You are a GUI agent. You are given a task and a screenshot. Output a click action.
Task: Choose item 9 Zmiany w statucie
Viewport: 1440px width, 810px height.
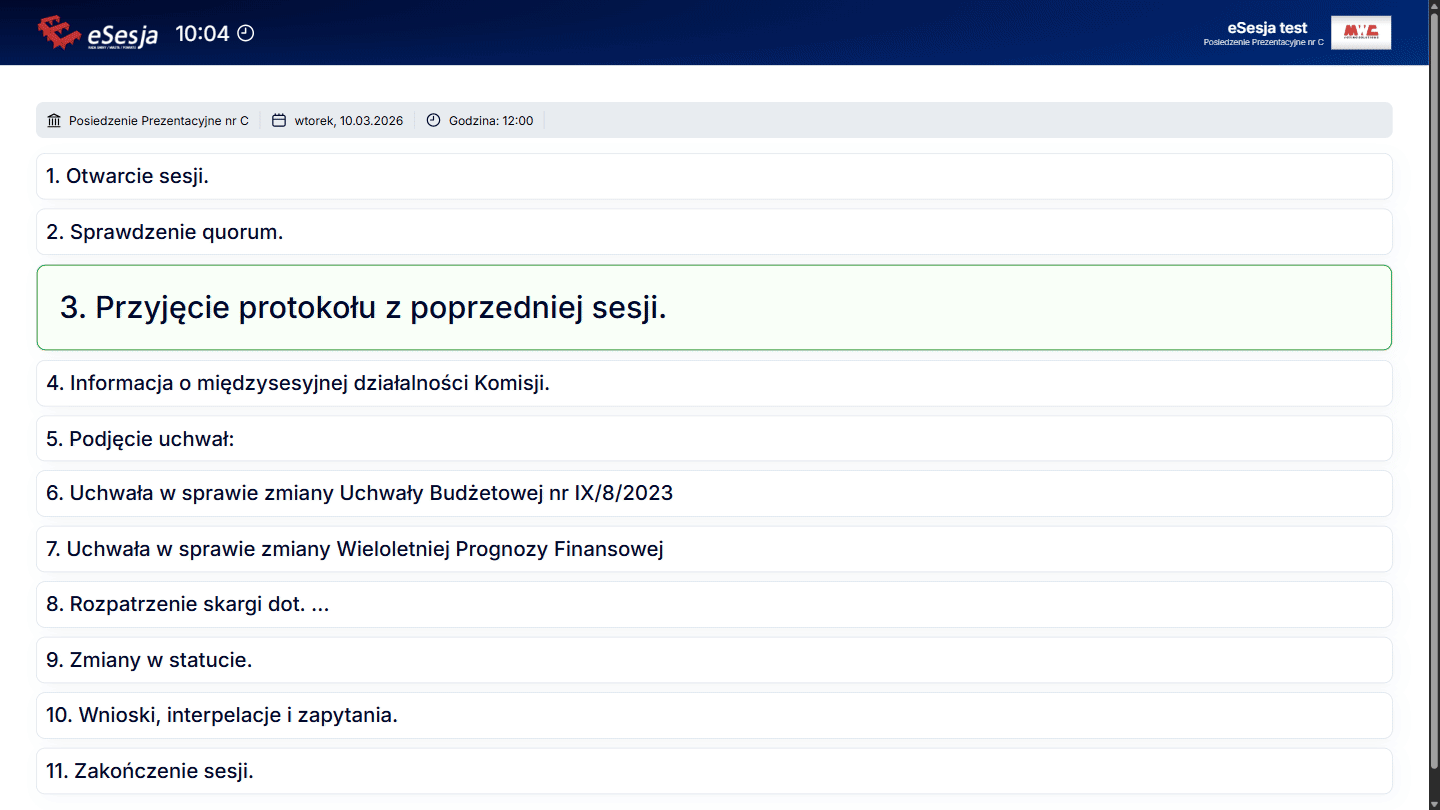pyautogui.click(x=149, y=660)
